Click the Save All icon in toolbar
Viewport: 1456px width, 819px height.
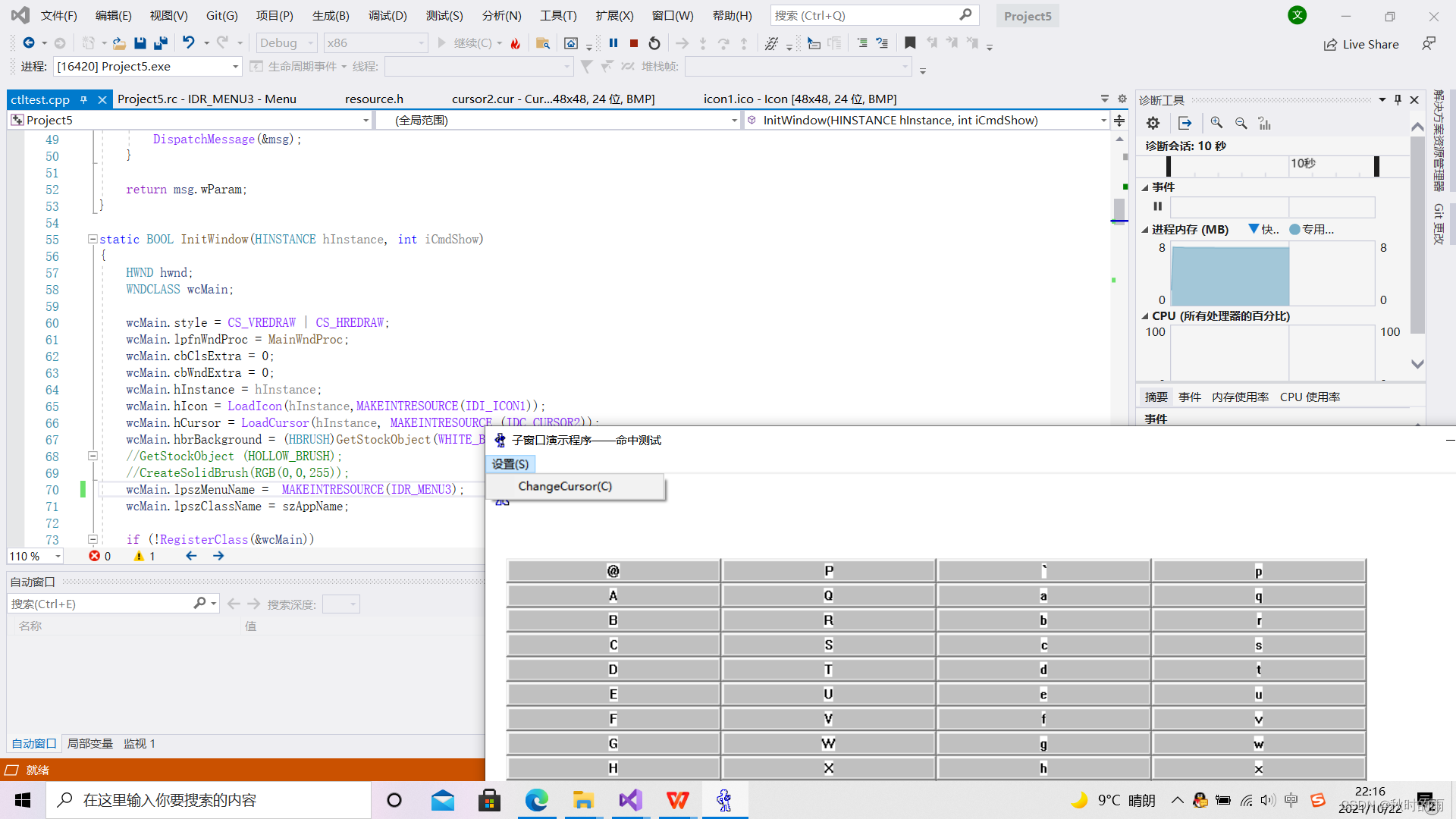click(x=160, y=43)
